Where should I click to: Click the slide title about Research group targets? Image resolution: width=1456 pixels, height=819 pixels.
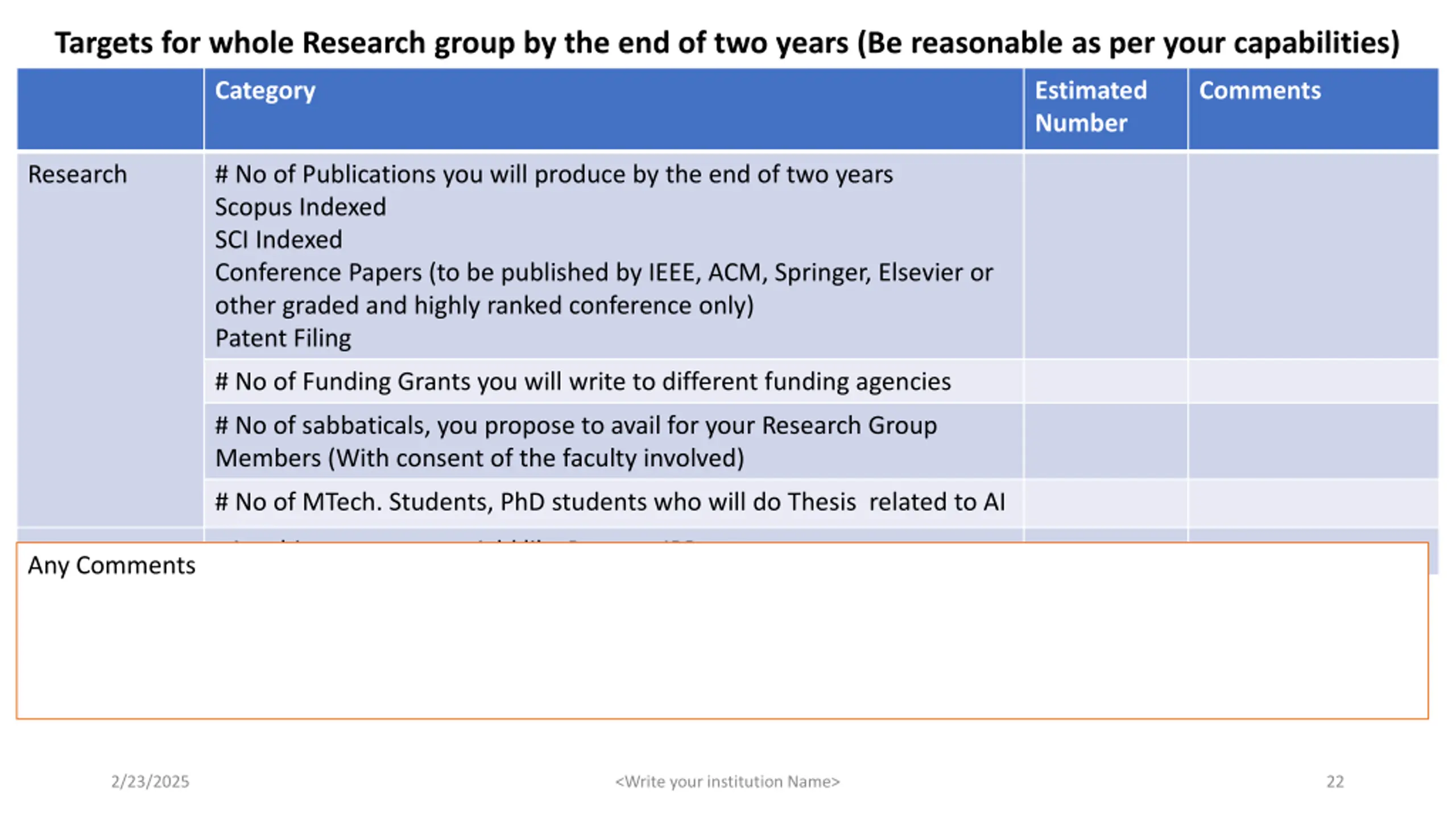pos(727,43)
